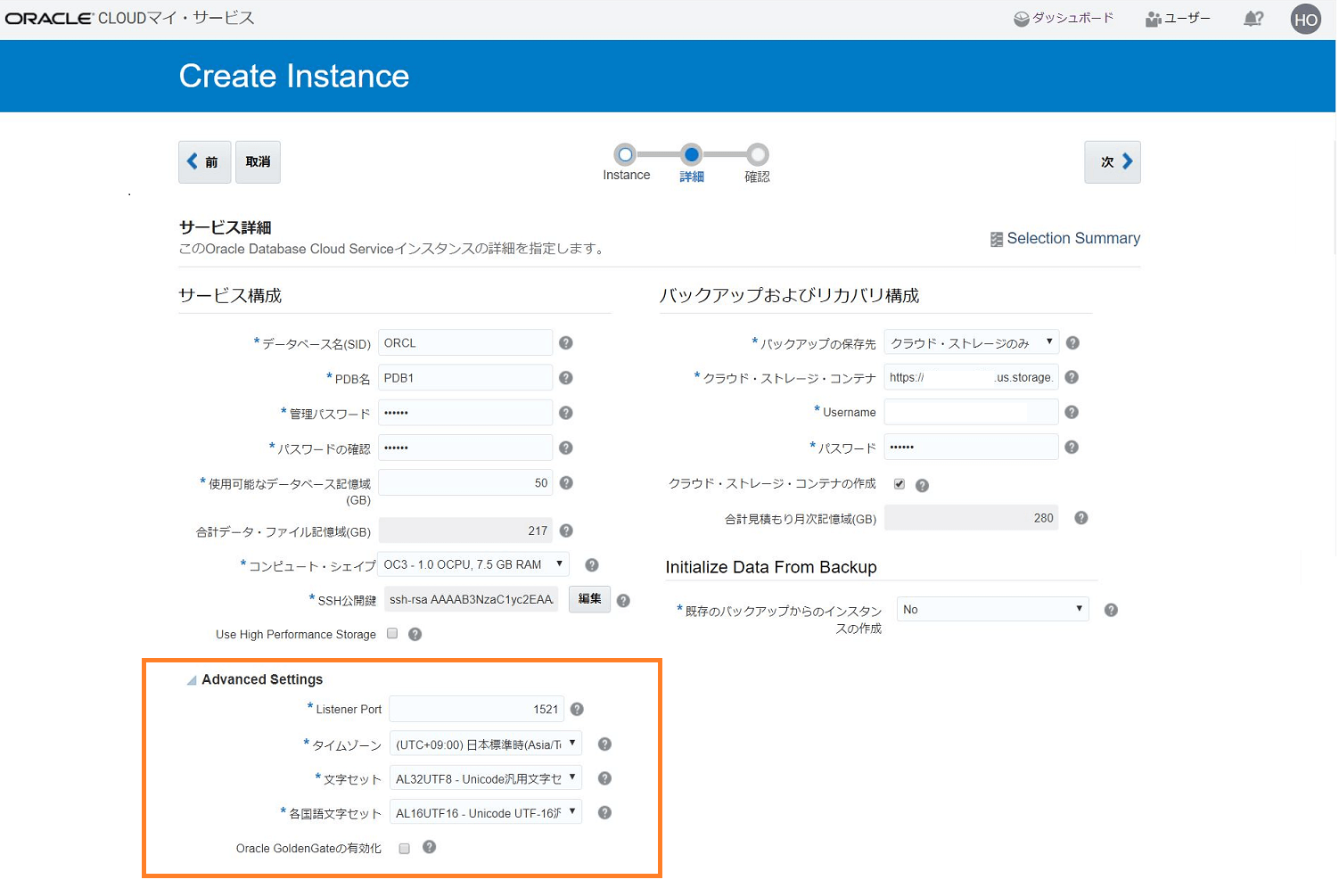
Task: Show help for 管理パスワード field
Action: [565, 413]
